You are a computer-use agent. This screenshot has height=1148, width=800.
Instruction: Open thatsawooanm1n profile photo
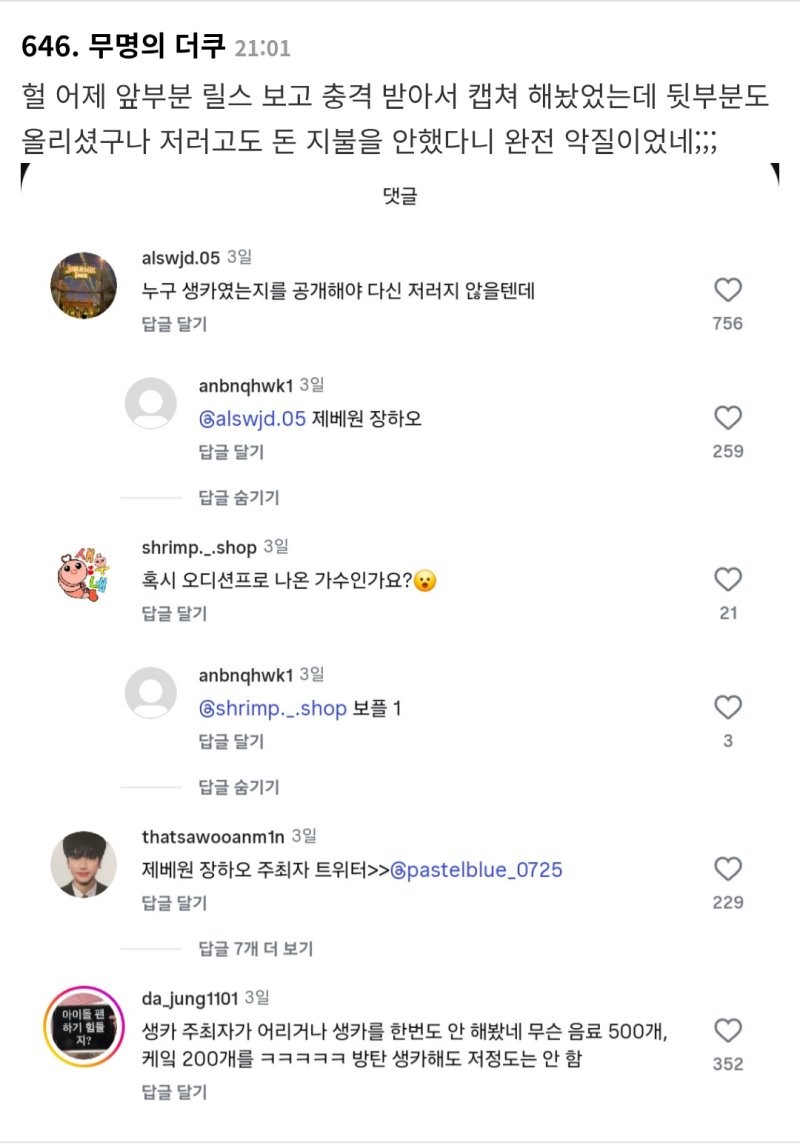click(84, 864)
